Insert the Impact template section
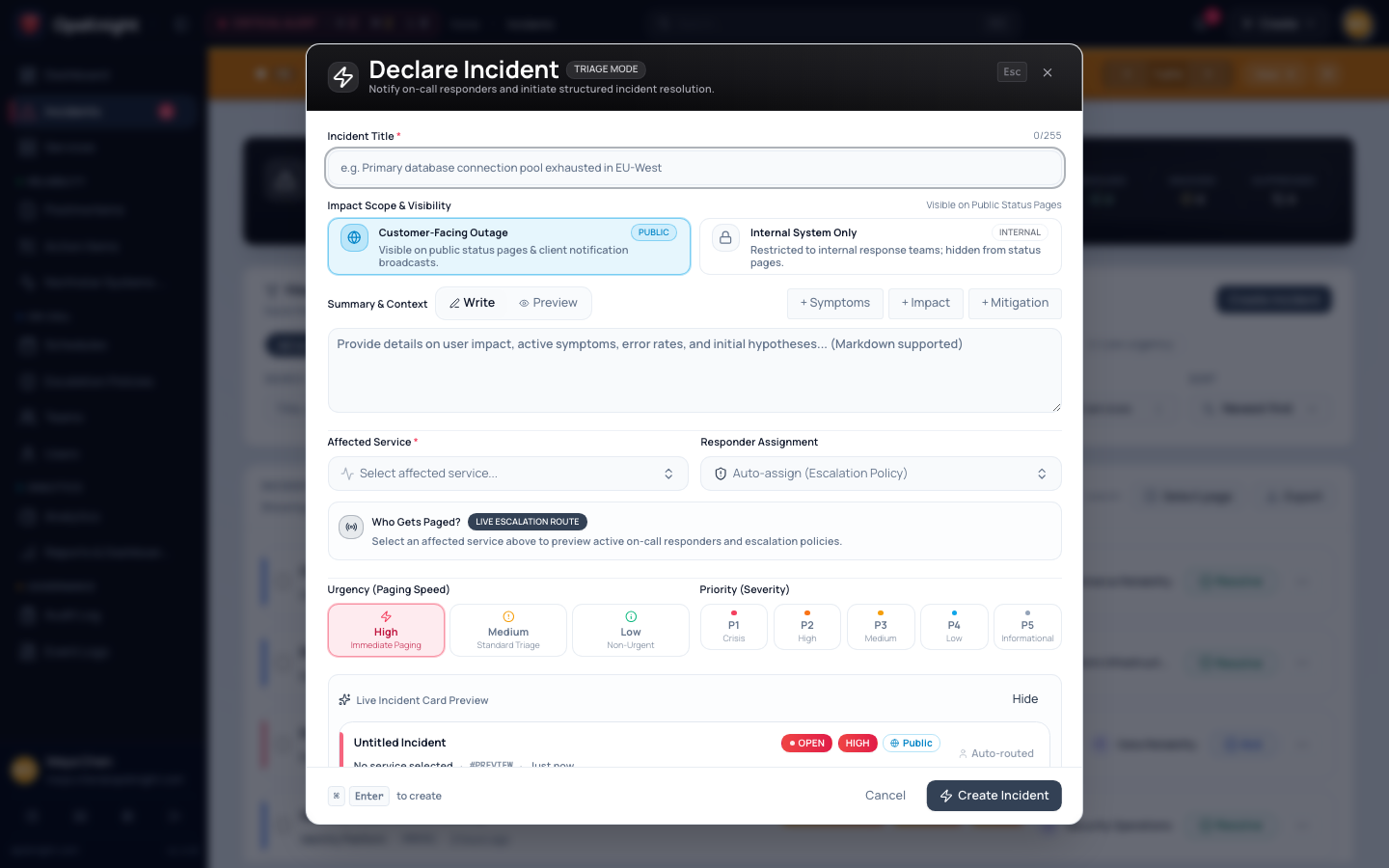1389x868 pixels. [x=926, y=303]
